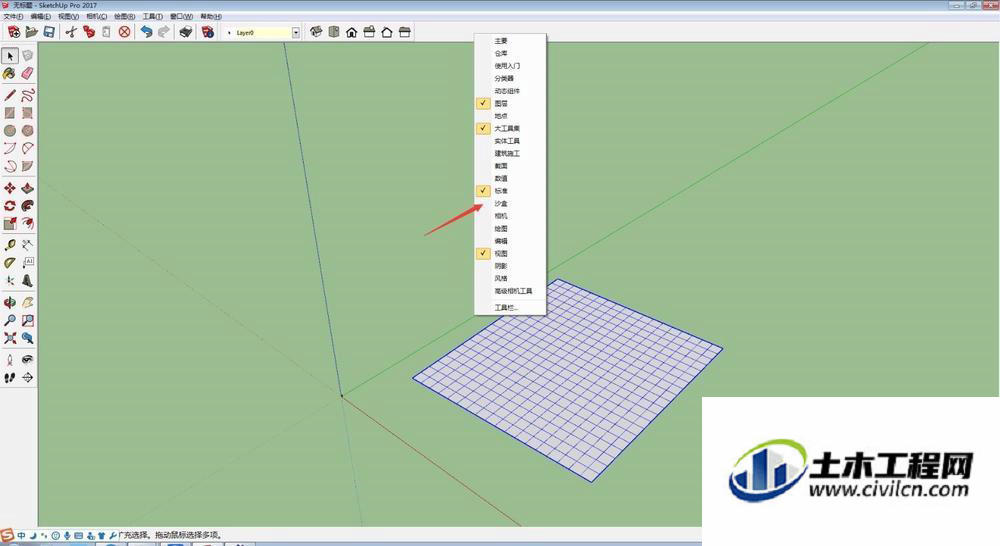Activate the Protractor tool

10,263
